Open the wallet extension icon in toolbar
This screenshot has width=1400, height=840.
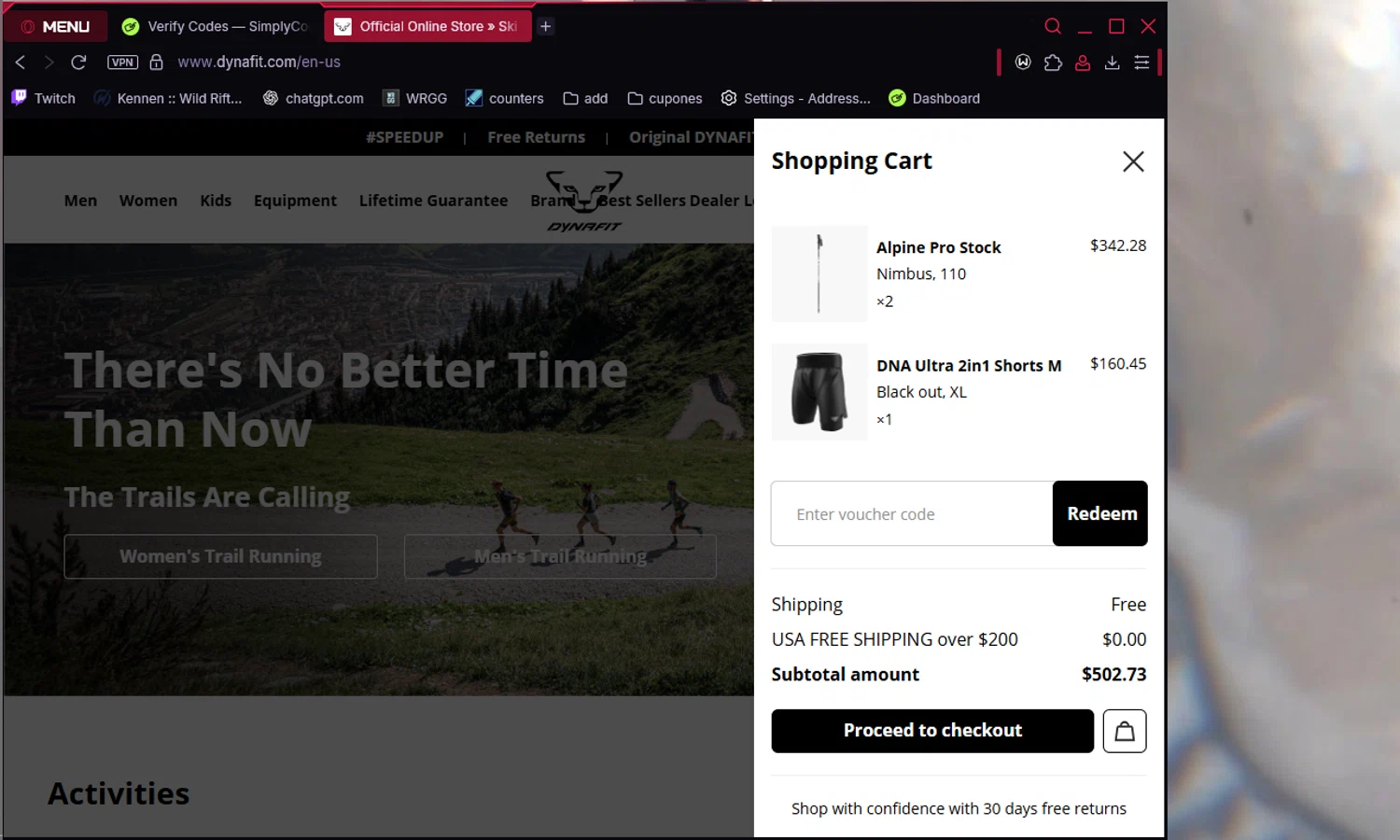pos(1023,63)
